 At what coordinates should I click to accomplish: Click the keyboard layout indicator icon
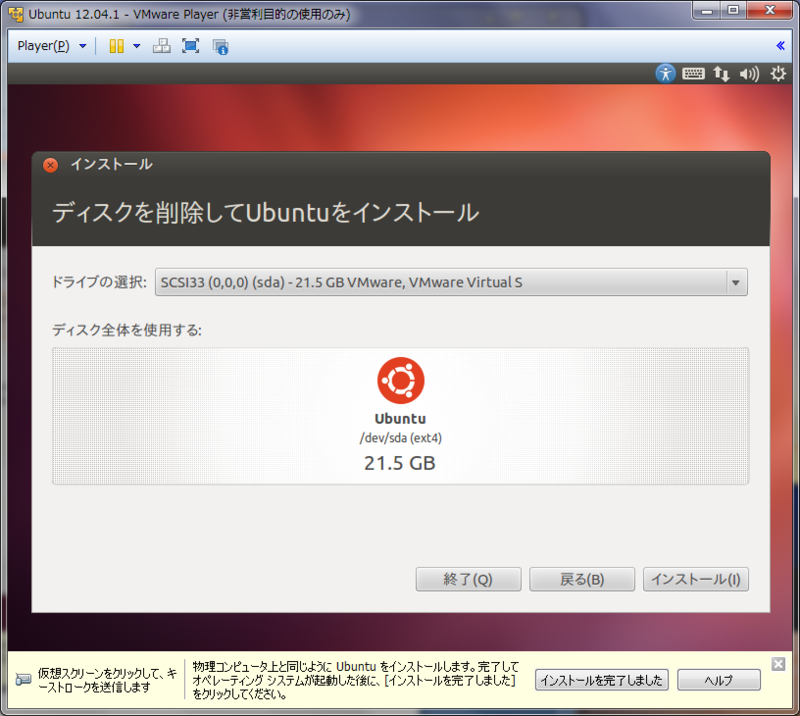pos(693,73)
